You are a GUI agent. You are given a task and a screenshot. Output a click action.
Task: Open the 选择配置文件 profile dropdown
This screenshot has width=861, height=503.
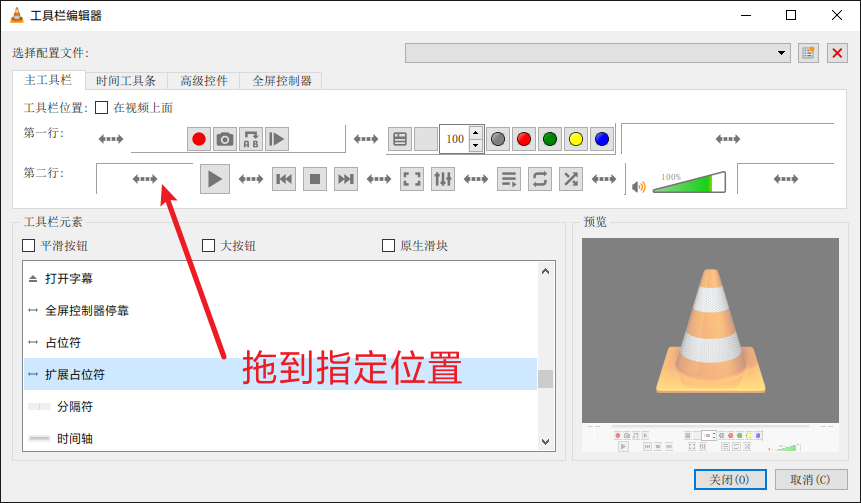point(598,53)
